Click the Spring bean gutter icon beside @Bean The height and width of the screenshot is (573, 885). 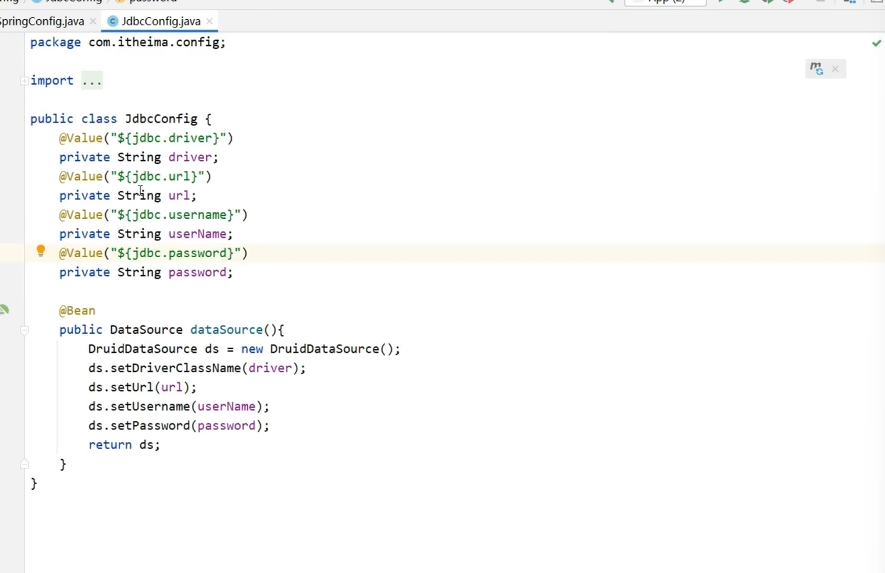pos(4,309)
